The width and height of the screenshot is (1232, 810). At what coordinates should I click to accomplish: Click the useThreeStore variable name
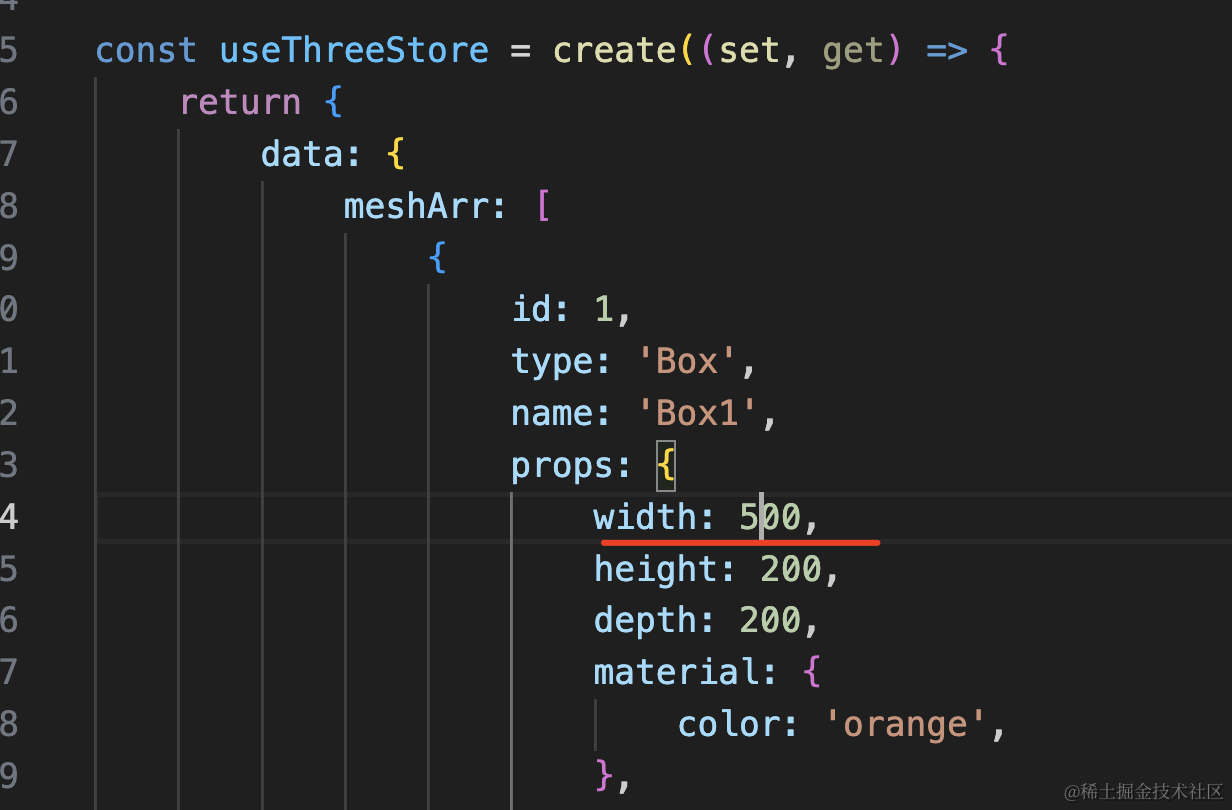354,50
